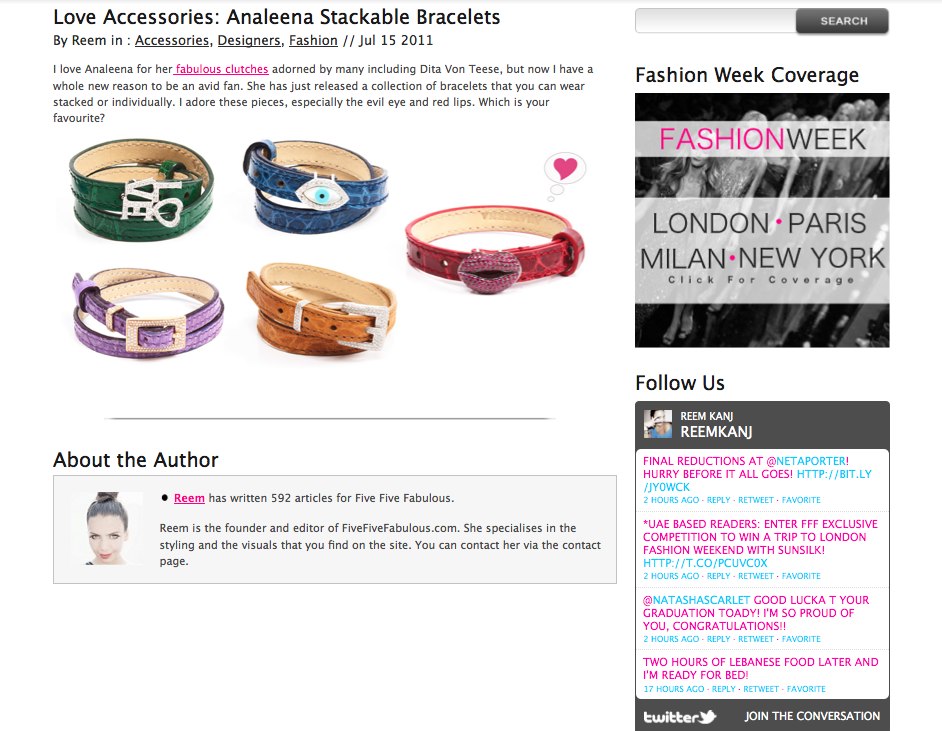Retweet the UAE based readers tweet

tap(756, 576)
